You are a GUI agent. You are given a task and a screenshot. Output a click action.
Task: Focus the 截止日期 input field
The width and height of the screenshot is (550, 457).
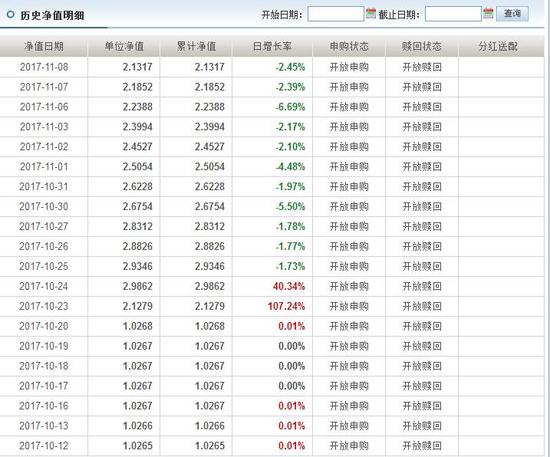pos(453,14)
